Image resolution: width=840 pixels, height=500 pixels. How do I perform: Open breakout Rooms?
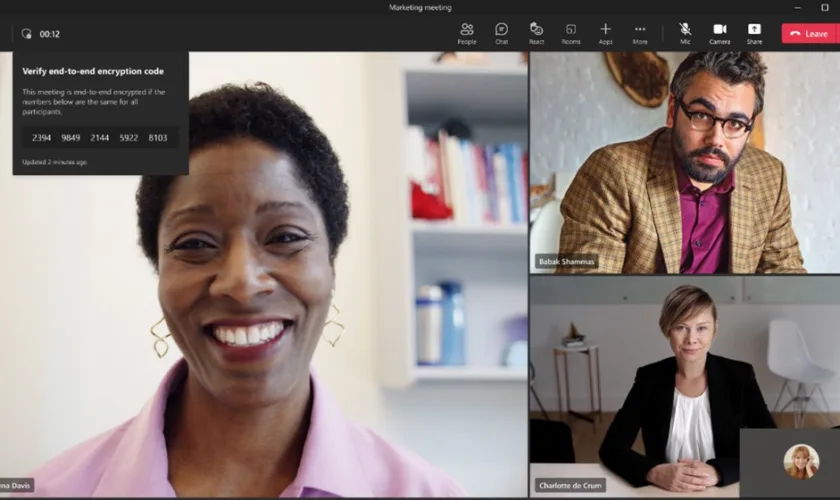pyautogui.click(x=570, y=33)
